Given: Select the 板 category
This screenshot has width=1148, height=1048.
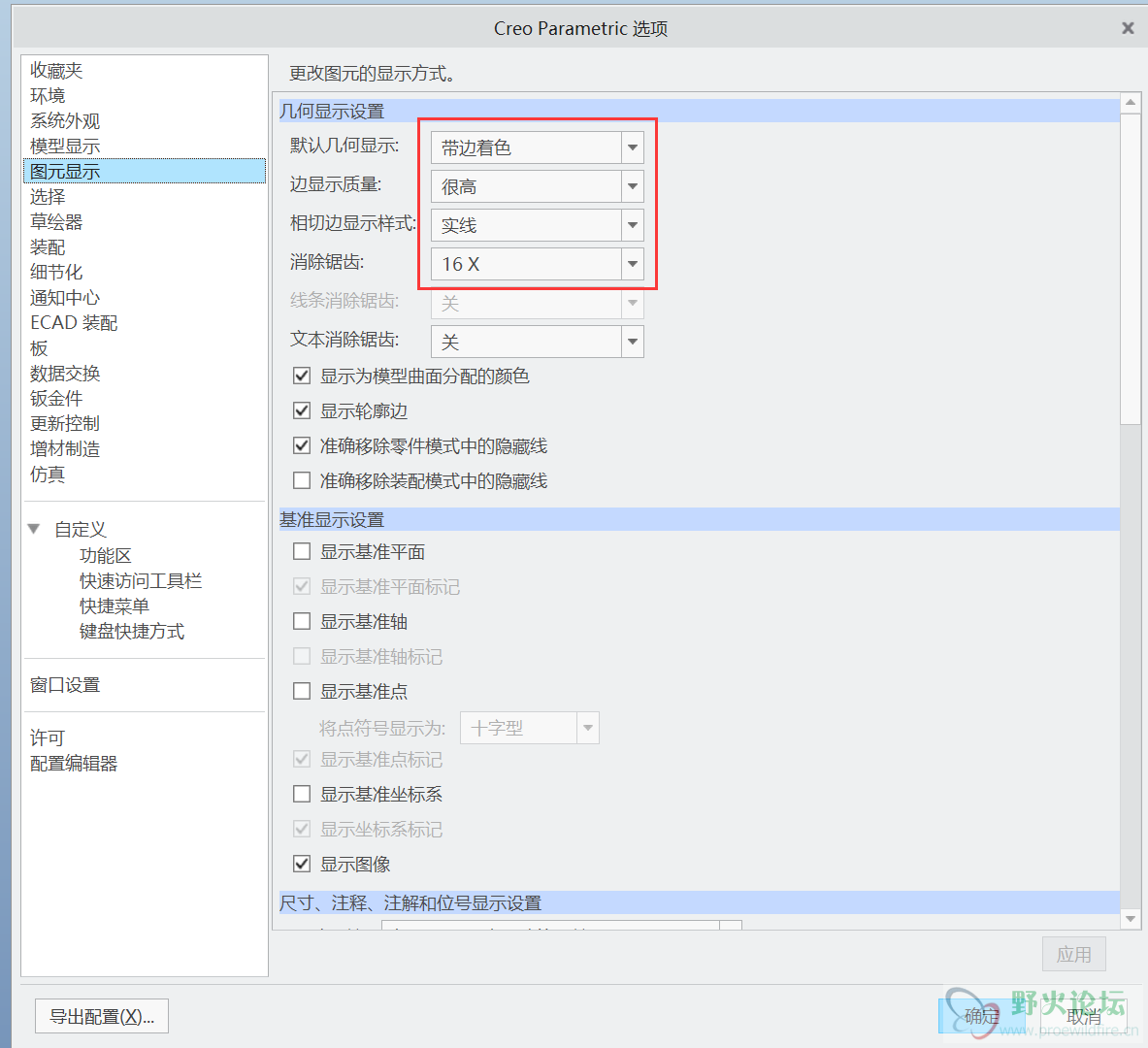Looking at the screenshot, I should pos(39,347).
